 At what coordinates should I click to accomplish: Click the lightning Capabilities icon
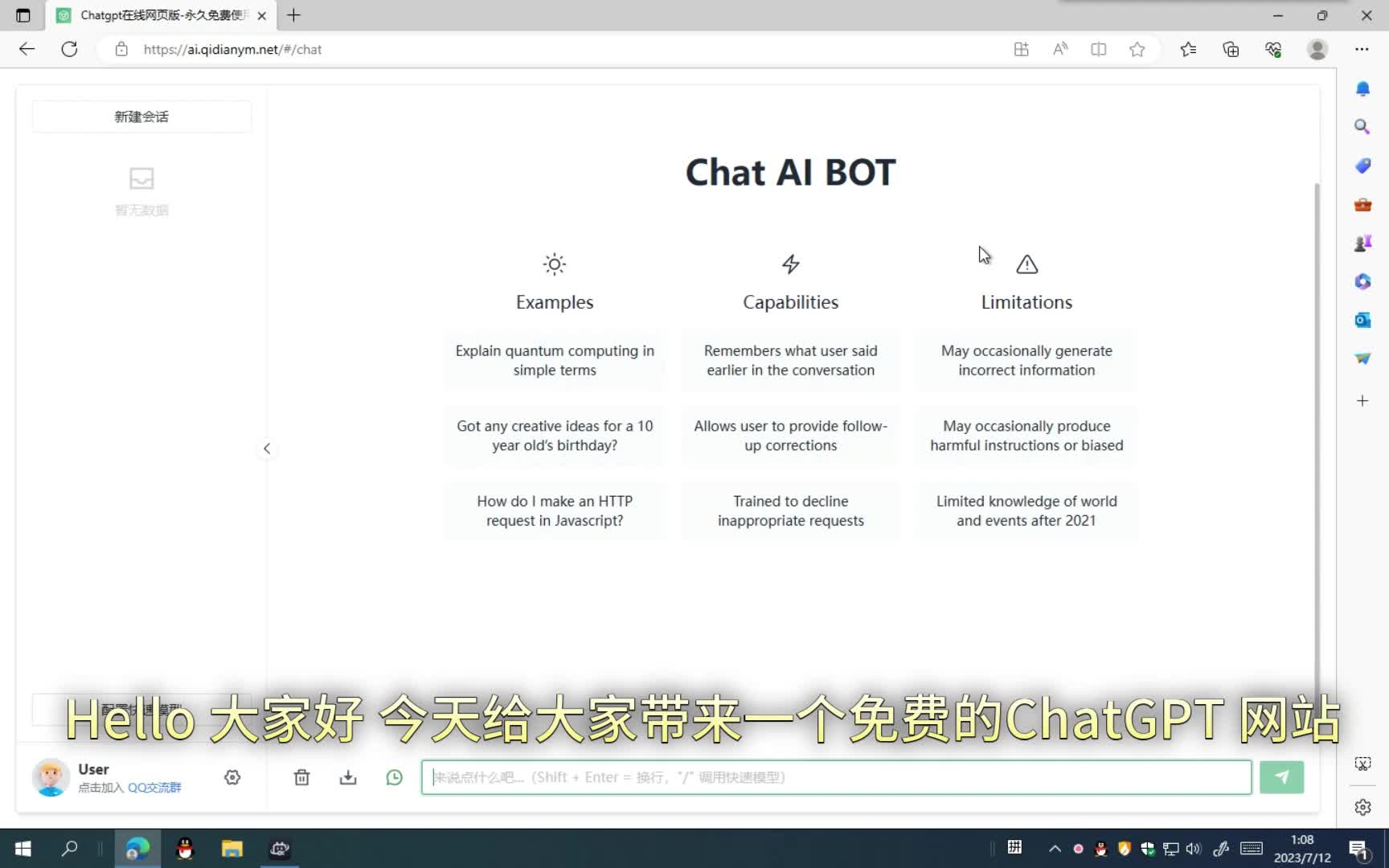point(791,264)
